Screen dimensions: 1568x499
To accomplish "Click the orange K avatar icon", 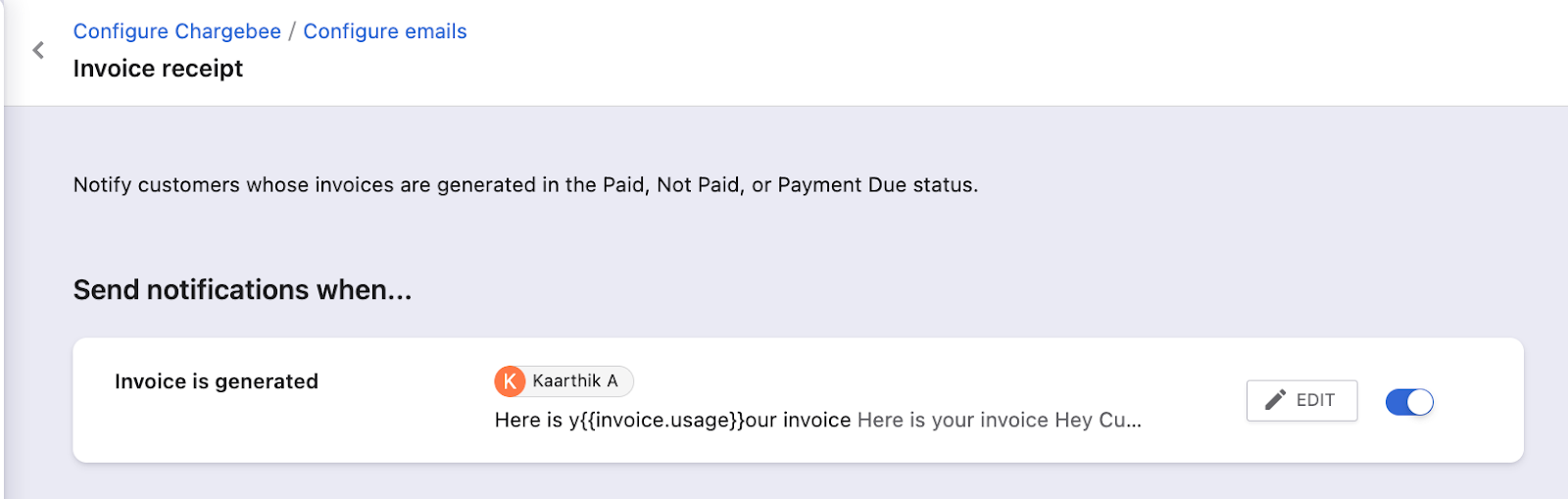I will [x=510, y=381].
